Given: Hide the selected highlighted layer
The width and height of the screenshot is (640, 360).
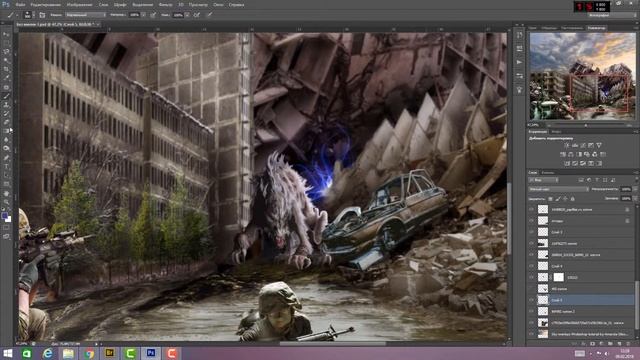Looking at the screenshot, I should click(x=531, y=300).
